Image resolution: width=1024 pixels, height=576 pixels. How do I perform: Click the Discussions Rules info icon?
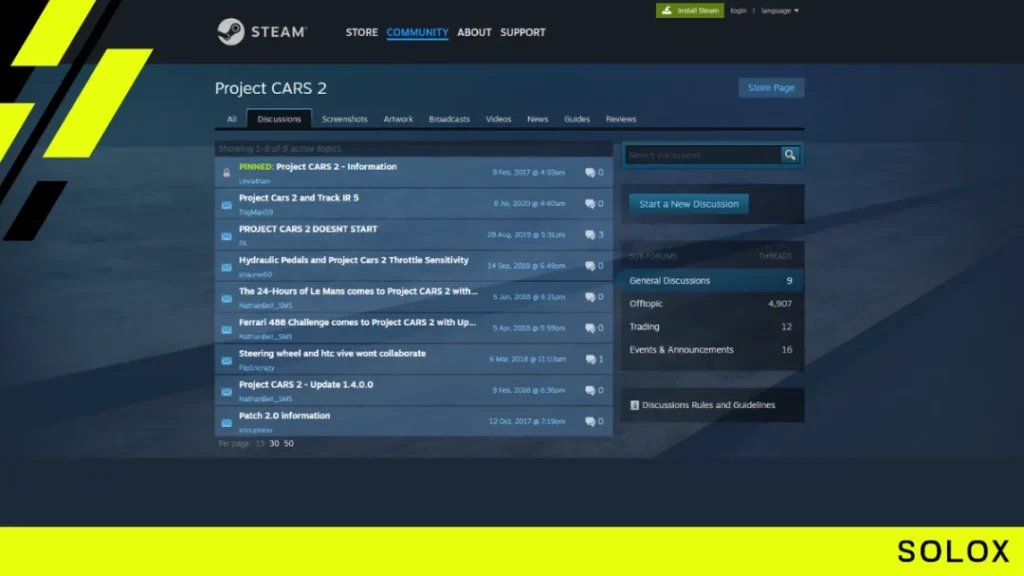[x=634, y=405]
